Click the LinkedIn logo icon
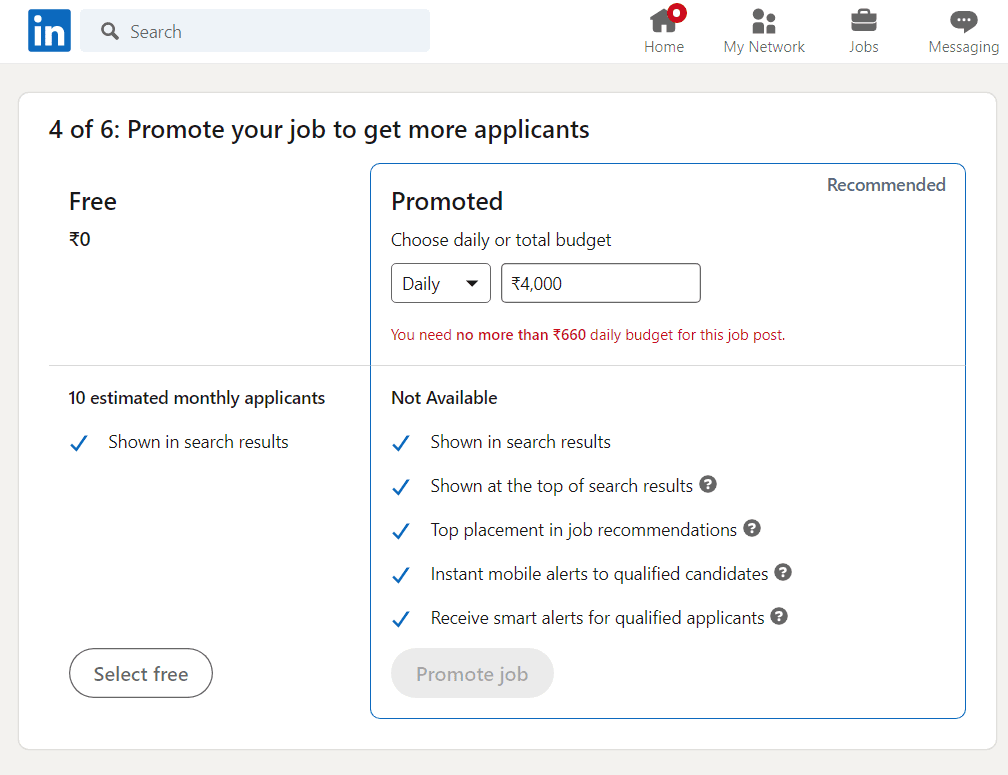The image size is (1008, 775). coord(49,31)
